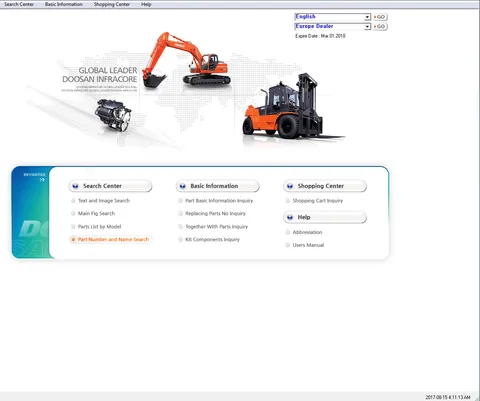Select the Main Fig Search bullet
This screenshot has height=401, width=480.
tap(73, 213)
